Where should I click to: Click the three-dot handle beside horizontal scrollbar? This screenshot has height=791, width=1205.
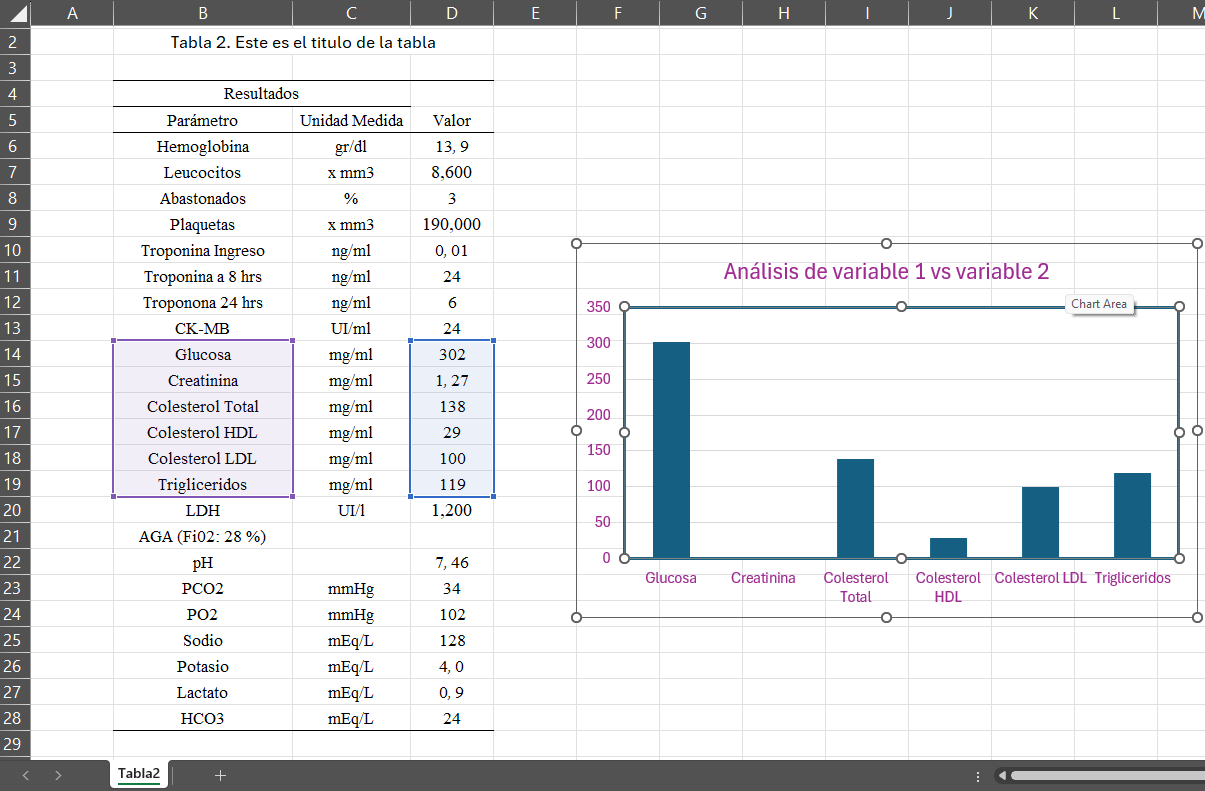click(977, 776)
